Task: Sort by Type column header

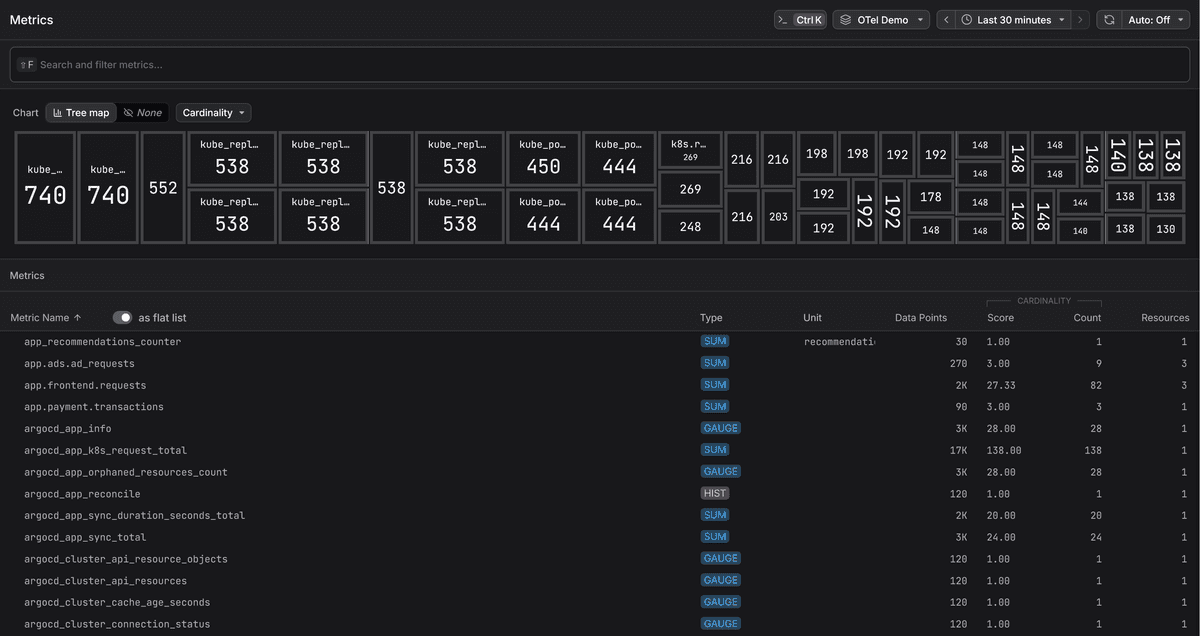Action: [711, 317]
